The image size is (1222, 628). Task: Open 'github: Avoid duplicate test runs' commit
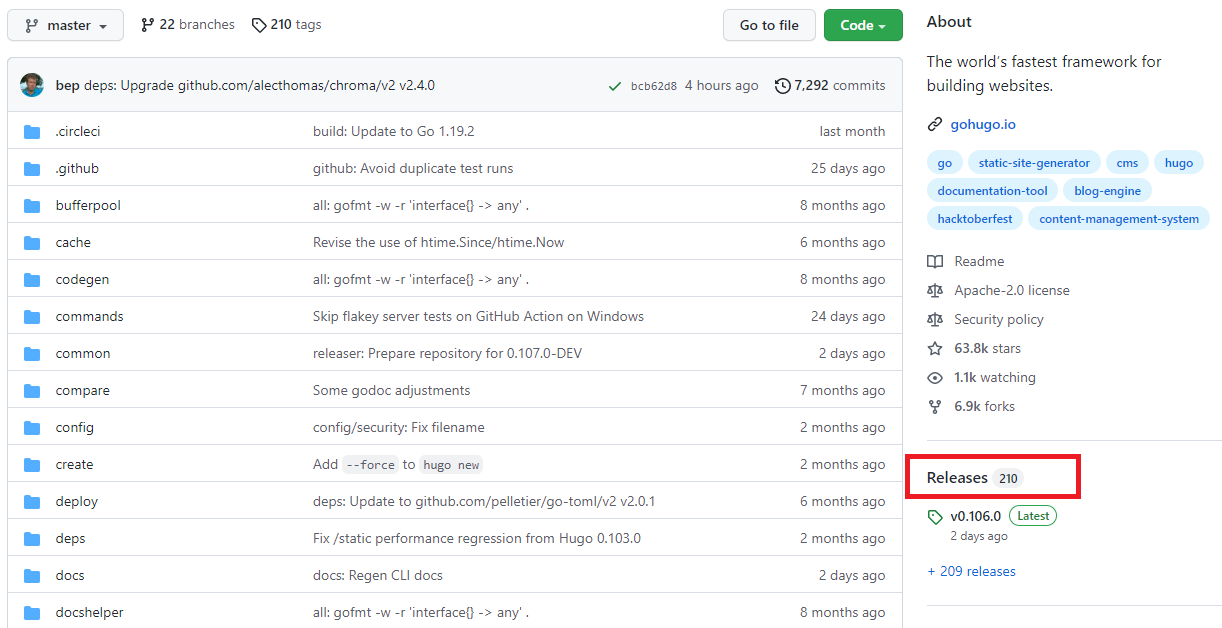[413, 168]
